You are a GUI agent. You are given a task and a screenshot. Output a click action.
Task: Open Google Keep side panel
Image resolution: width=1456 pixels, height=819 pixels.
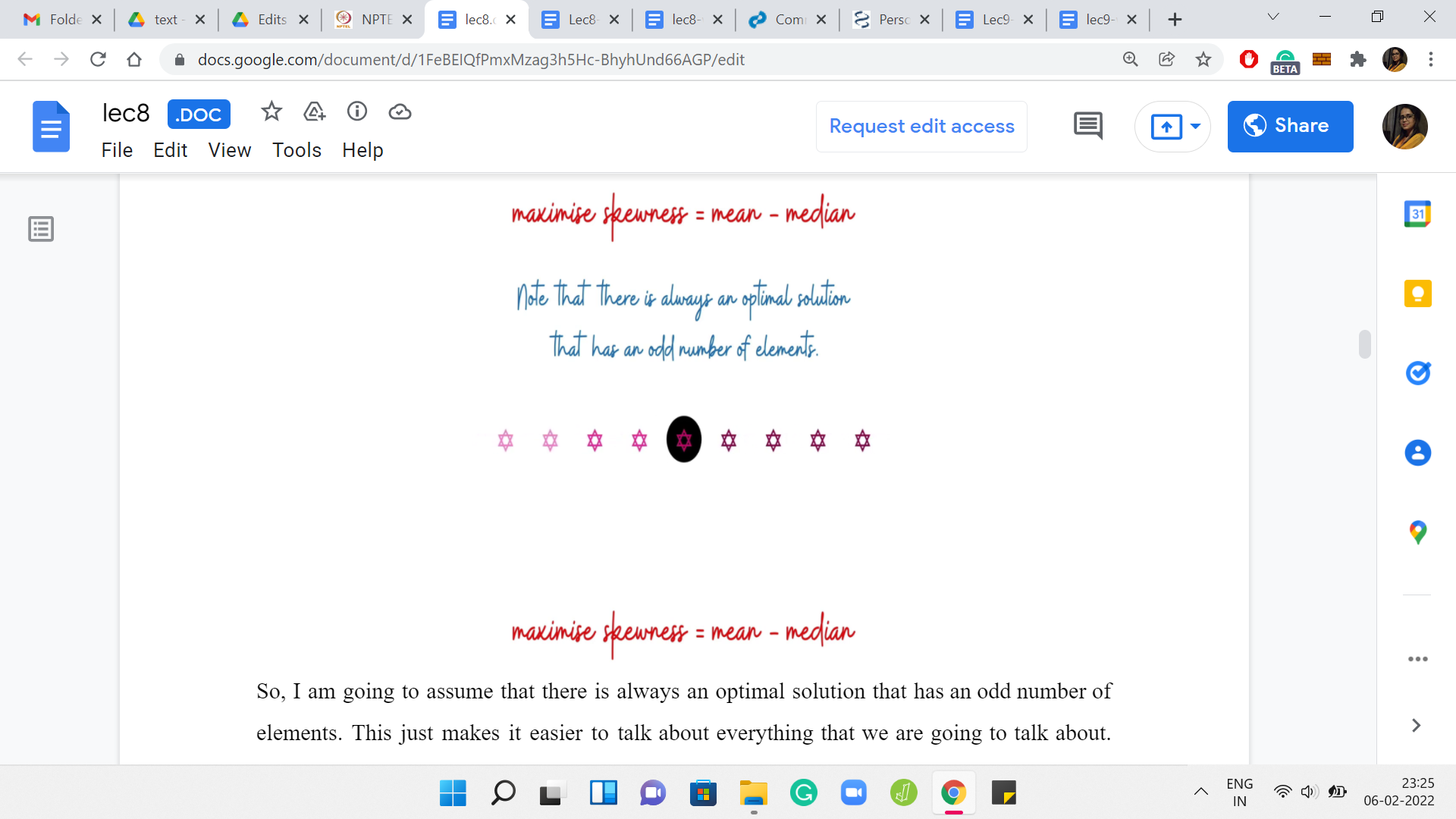[1417, 293]
